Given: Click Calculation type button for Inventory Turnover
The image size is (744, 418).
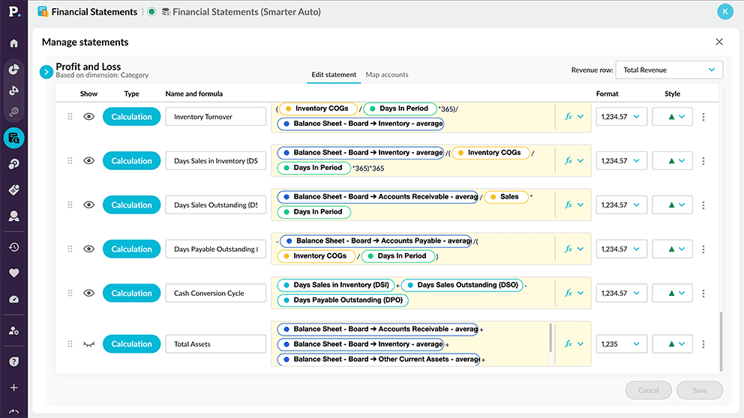Looking at the screenshot, I should [x=131, y=117].
